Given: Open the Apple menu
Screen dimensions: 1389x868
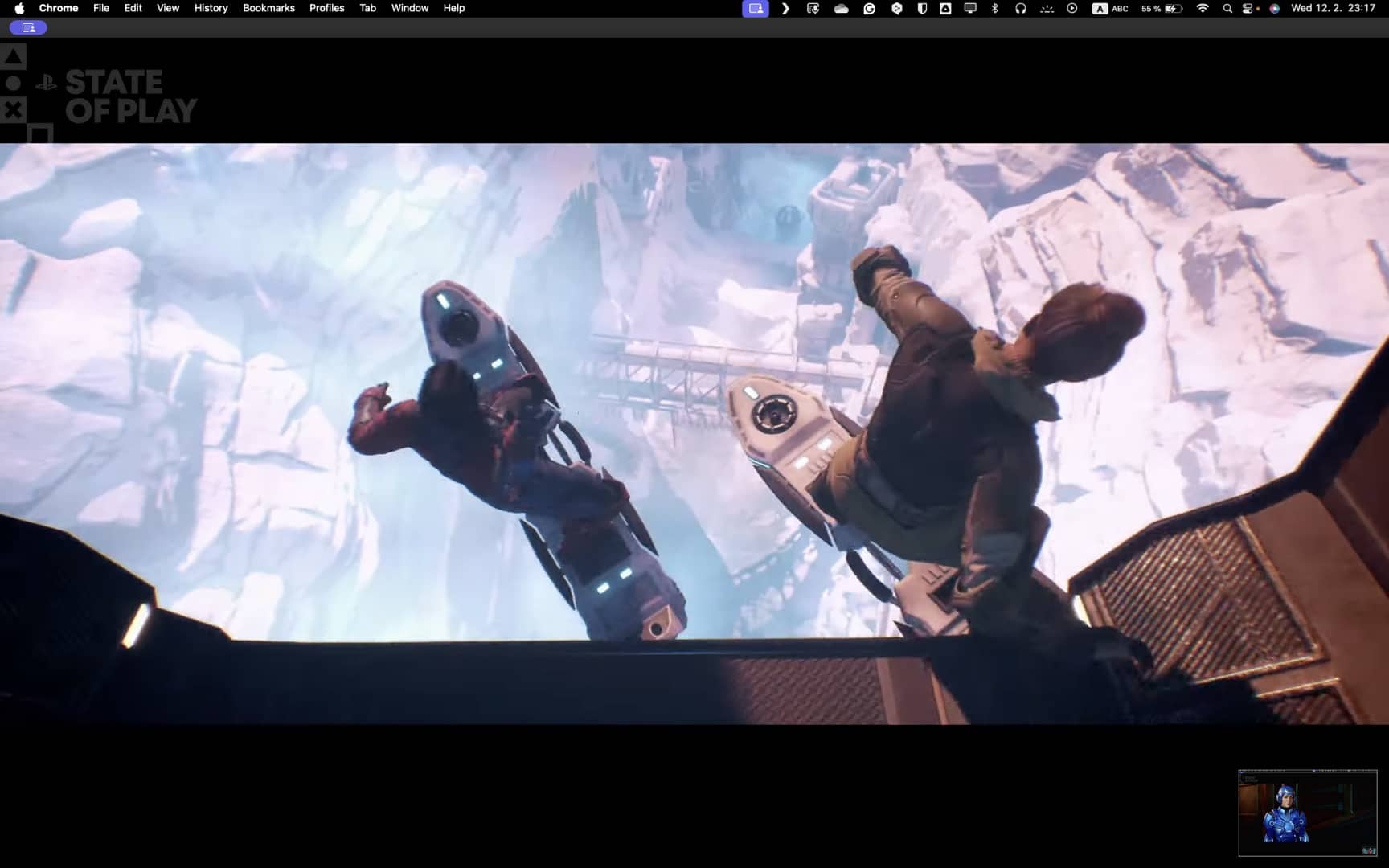Looking at the screenshot, I should tap(19, 8).
